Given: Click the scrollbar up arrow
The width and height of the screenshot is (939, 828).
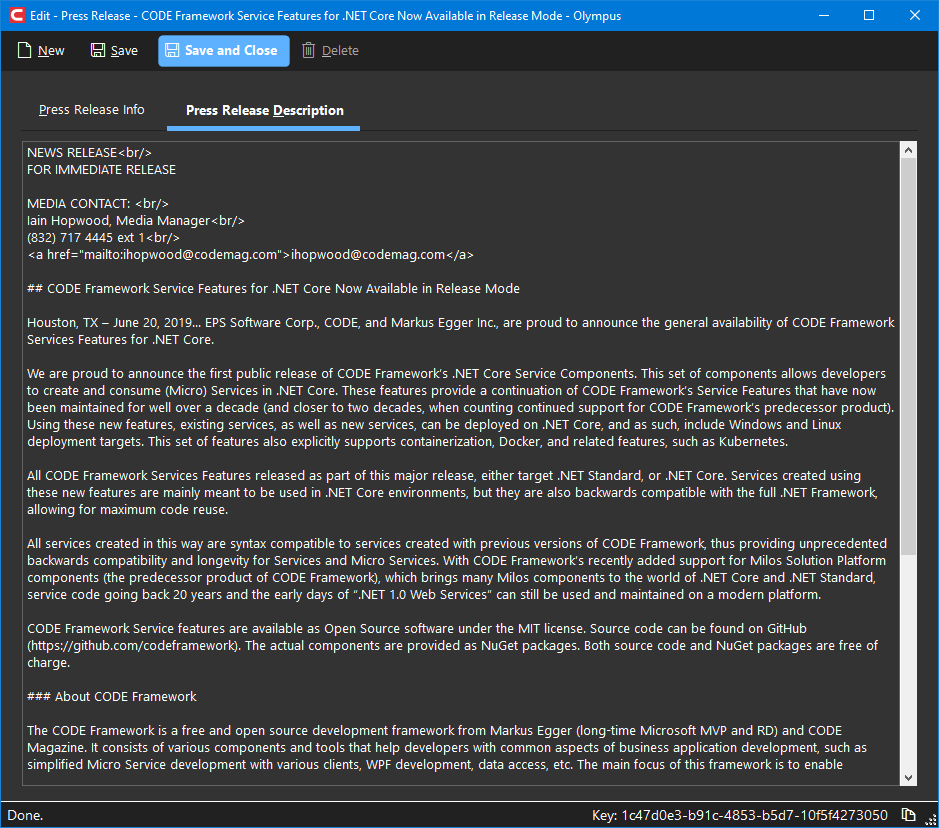Looking at the screenshot, I should coord(908,150).
